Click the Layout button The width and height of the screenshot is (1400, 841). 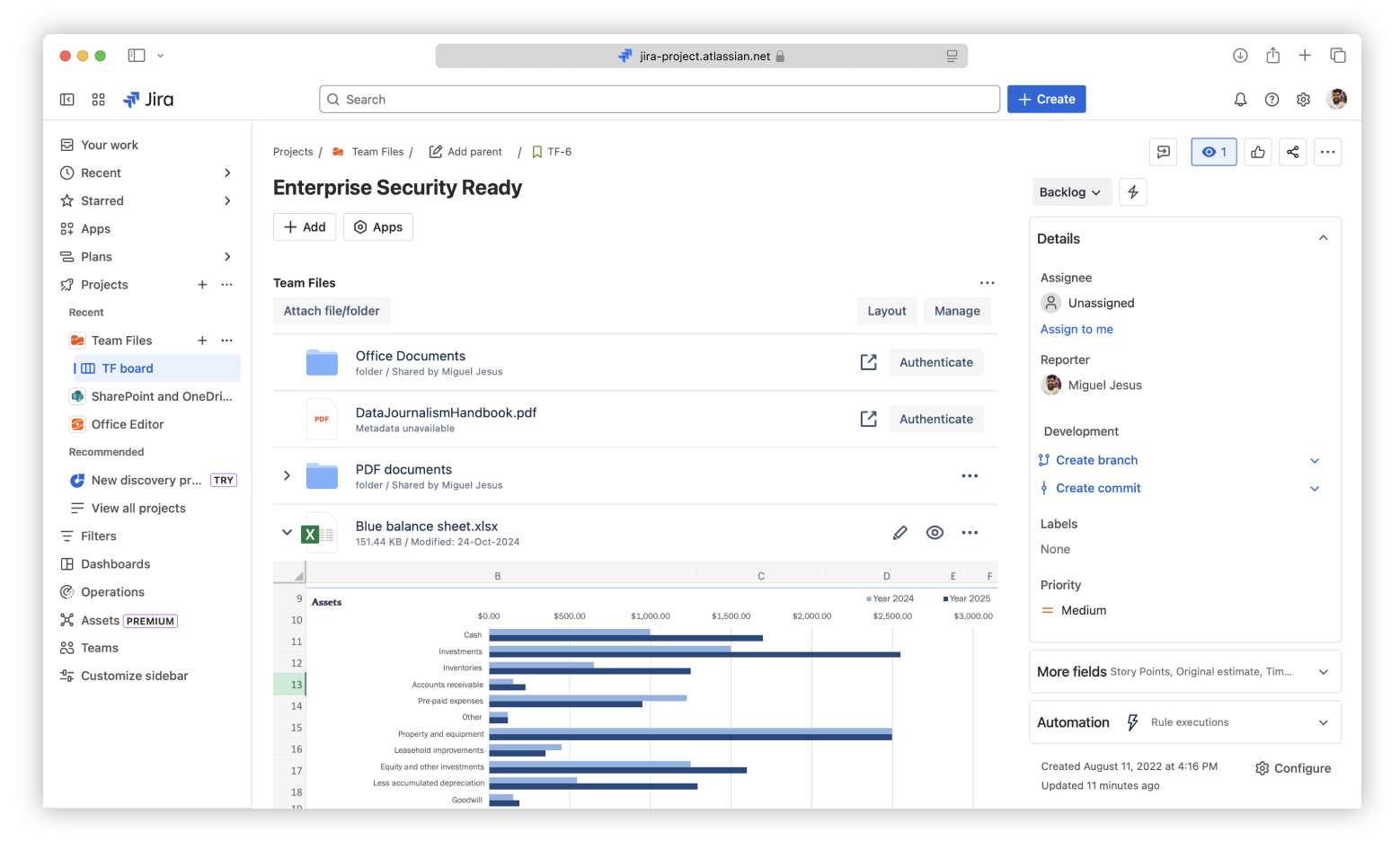coord(887,311)
